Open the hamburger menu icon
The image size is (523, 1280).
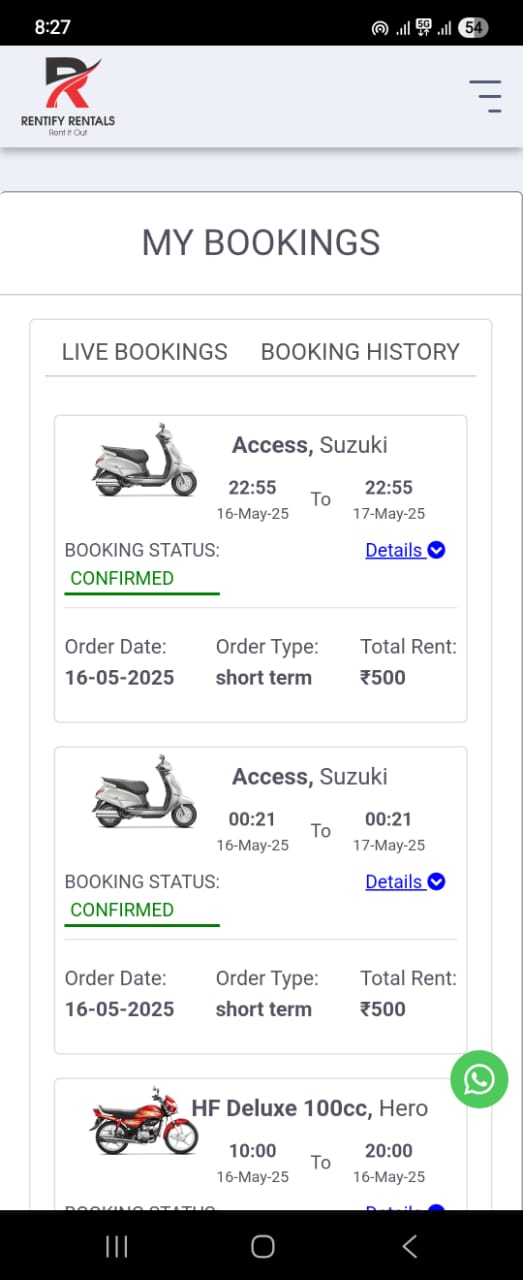click(x=486, y=96)
